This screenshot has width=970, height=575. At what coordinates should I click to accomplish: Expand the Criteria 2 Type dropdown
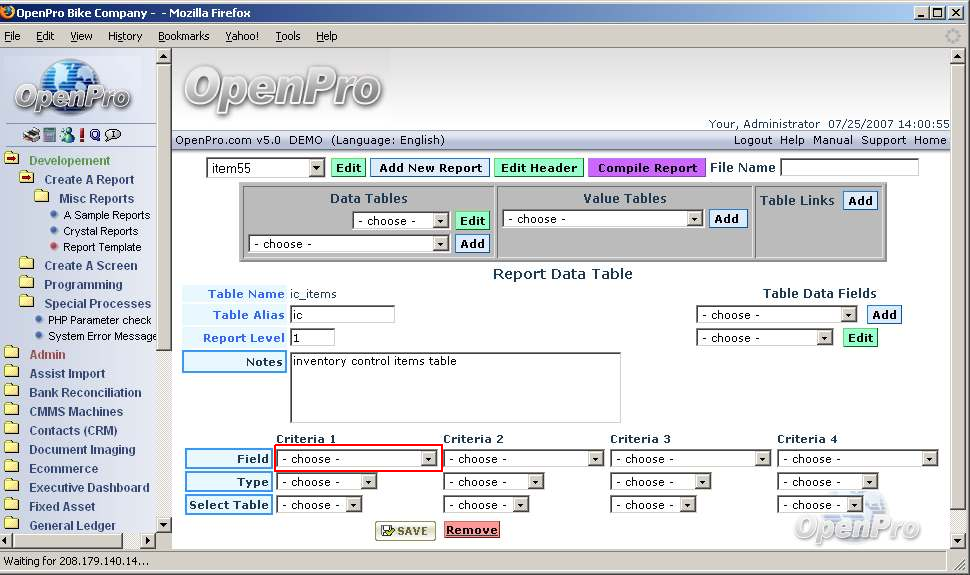(x=494, y=482)
